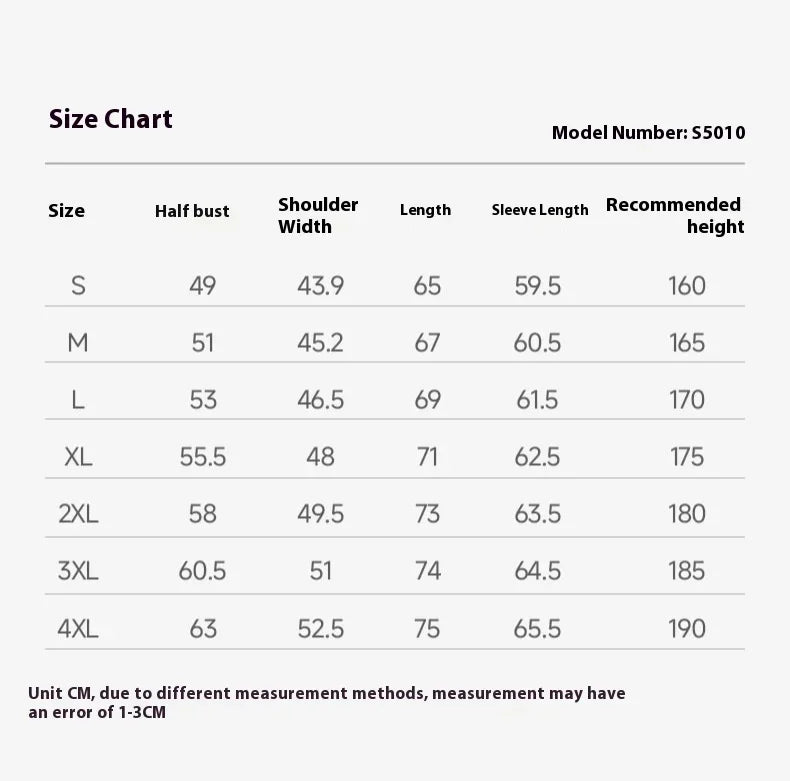Click the Size Chart title
The height and width of the screenshot is (781, 790).
point(111,119)
